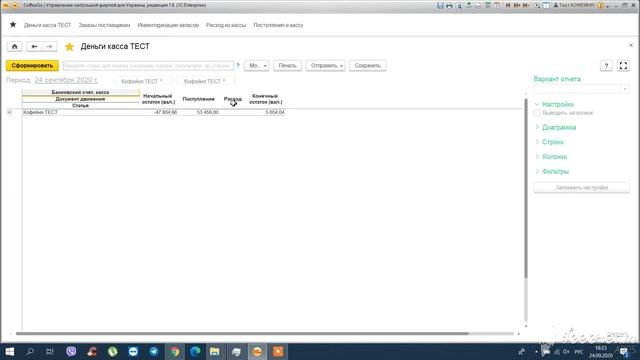Open Инвентаризации запасов from favorites bar
This screenshot has width=640, height=360.
coord(168,25)
